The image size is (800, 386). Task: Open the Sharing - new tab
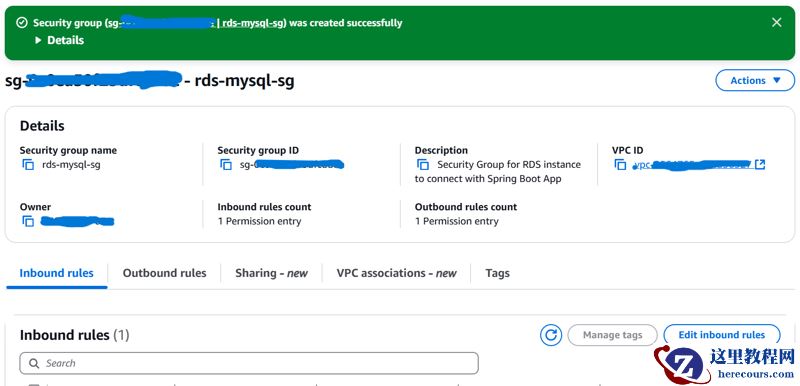click(x=271, y=273)
